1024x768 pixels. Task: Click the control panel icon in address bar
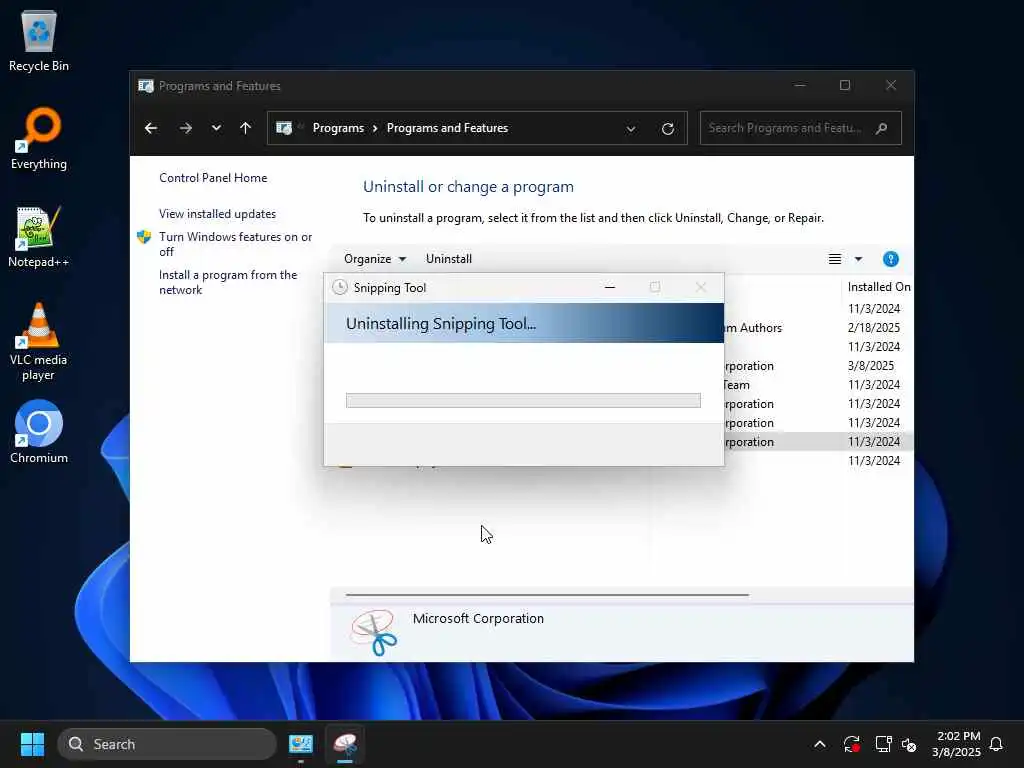pos(284,128)
